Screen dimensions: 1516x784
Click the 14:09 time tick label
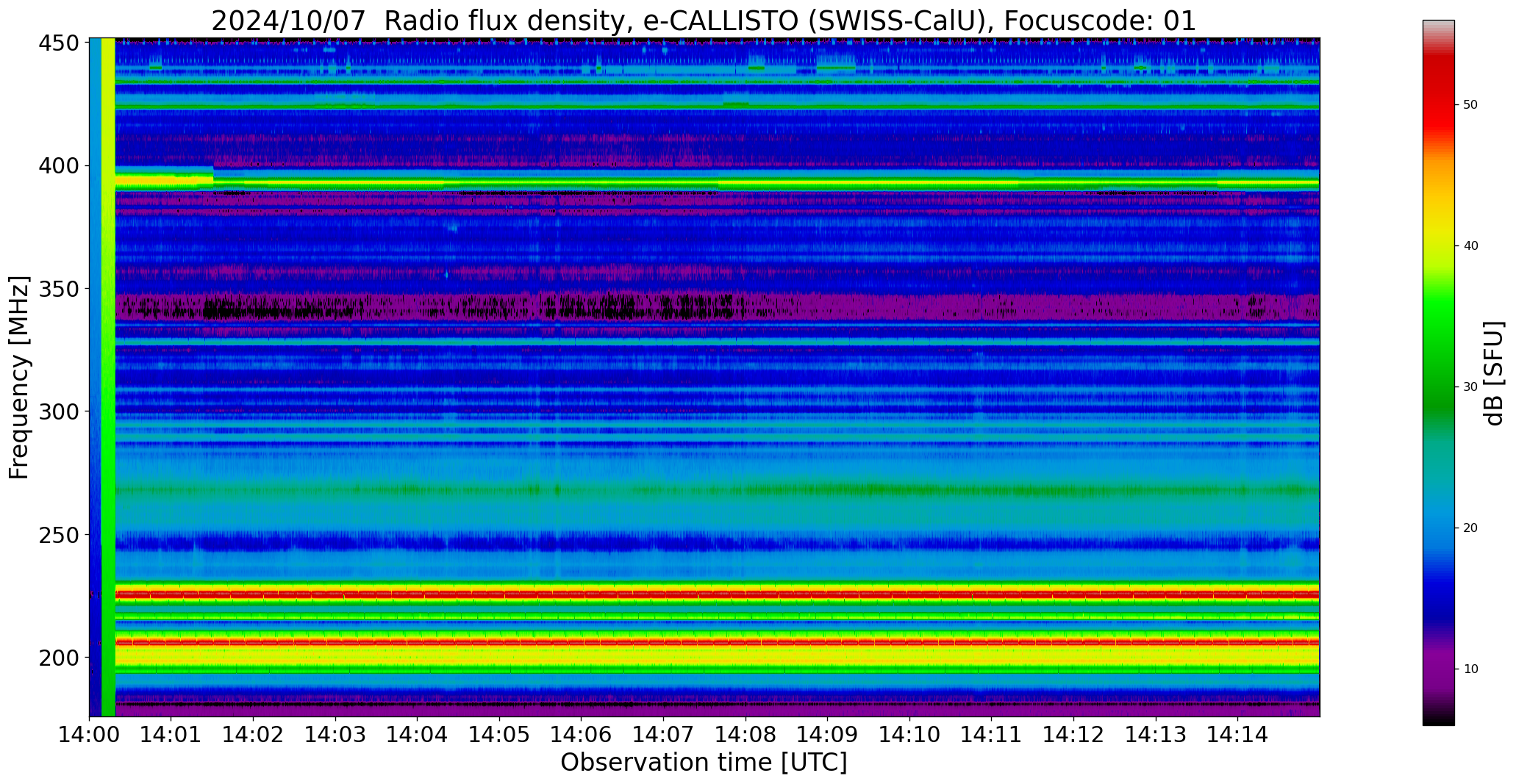[x=827, y=735]
